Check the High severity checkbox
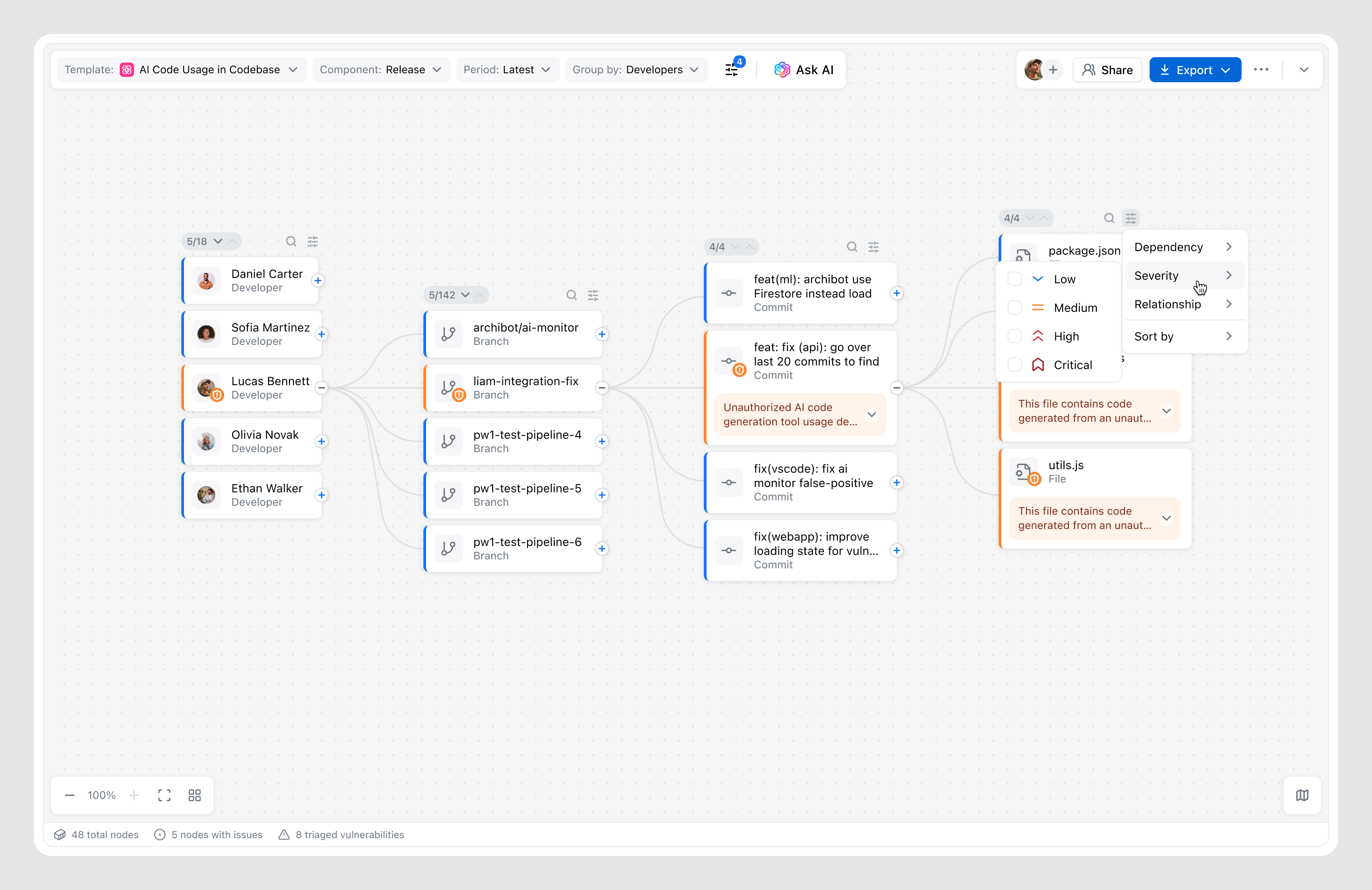The width and height of the screenshot is (1372, 890). [x=1015, y=336]
